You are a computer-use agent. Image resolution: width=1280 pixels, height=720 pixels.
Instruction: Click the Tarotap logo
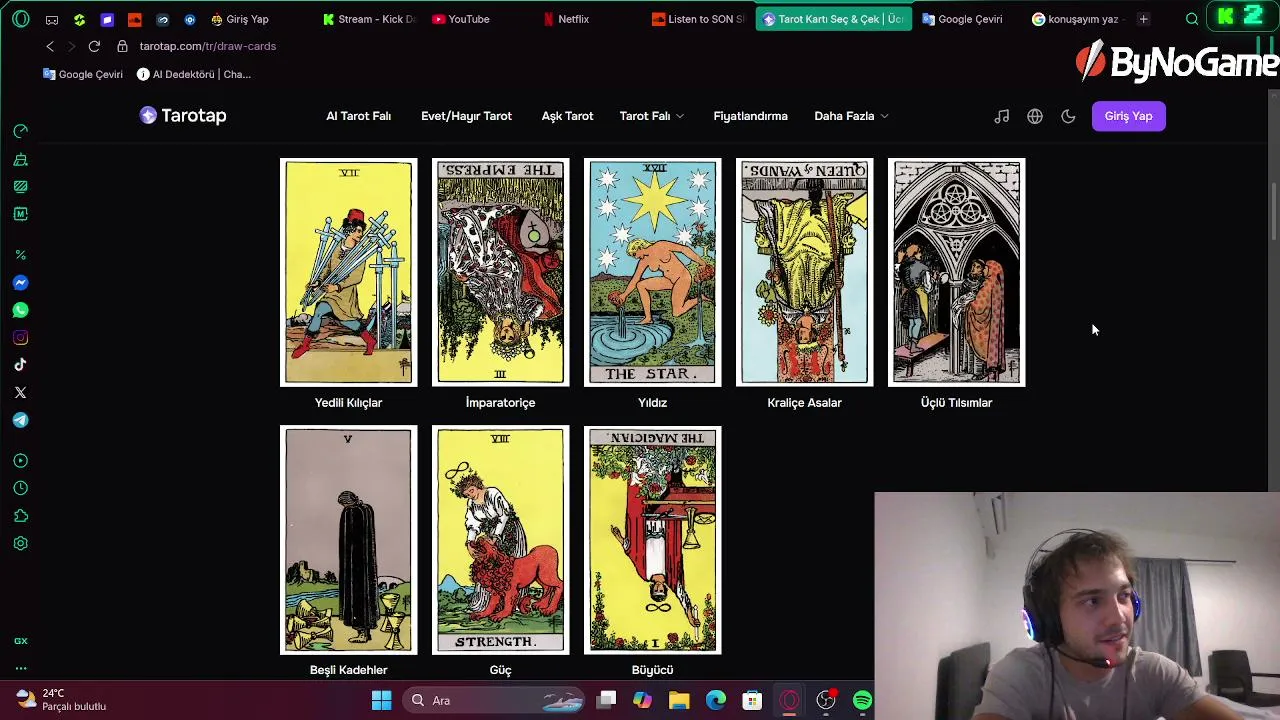183,116
